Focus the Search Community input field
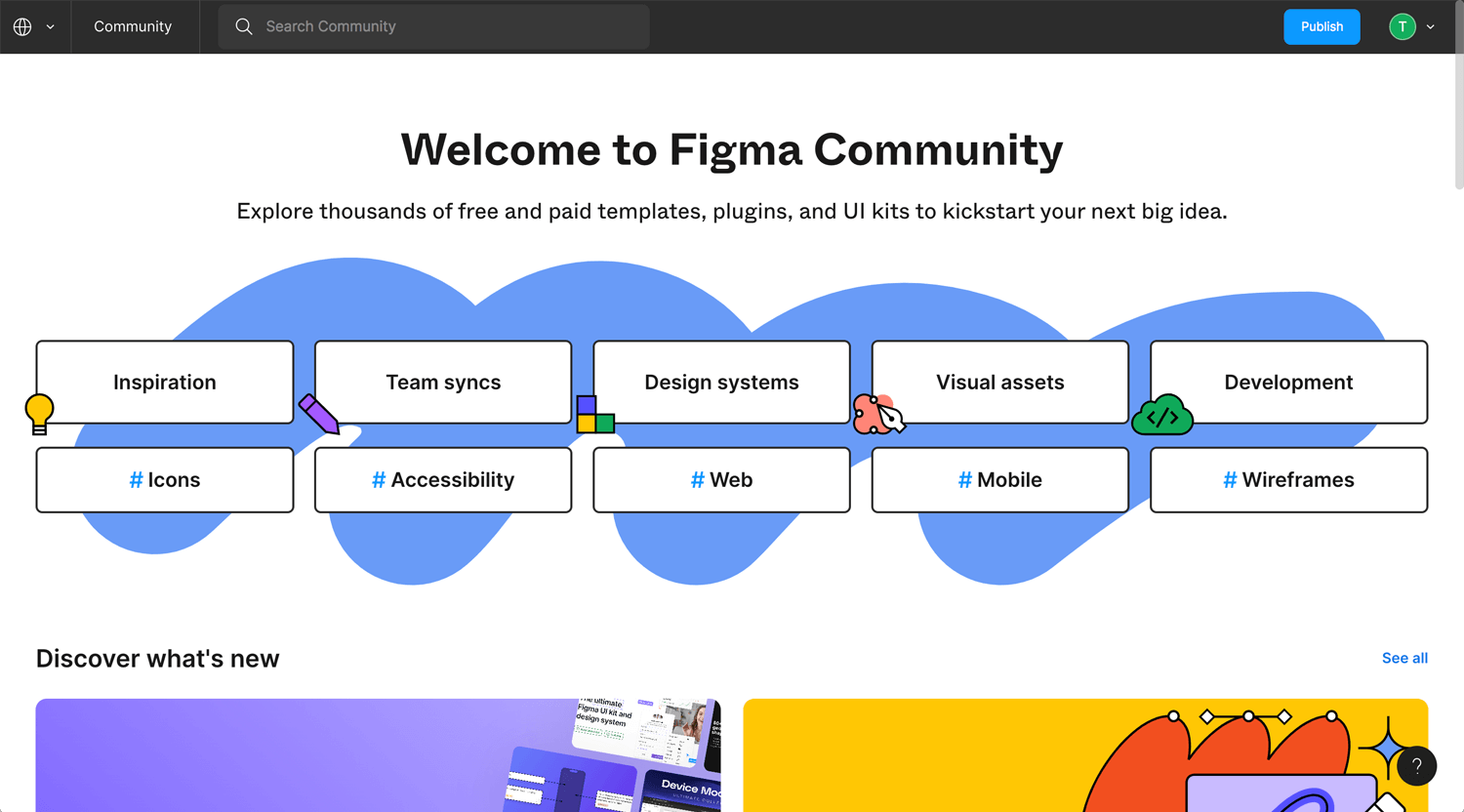Viewport: 1464px width, 812px height. pos(433,26)
